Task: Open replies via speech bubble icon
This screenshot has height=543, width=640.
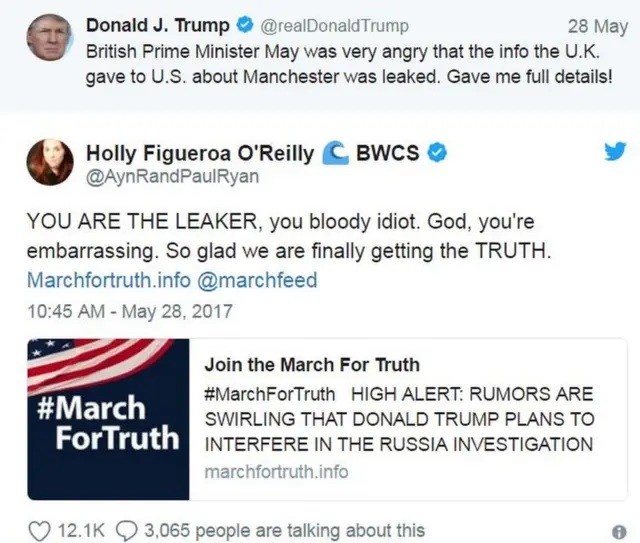Action: 130,530
